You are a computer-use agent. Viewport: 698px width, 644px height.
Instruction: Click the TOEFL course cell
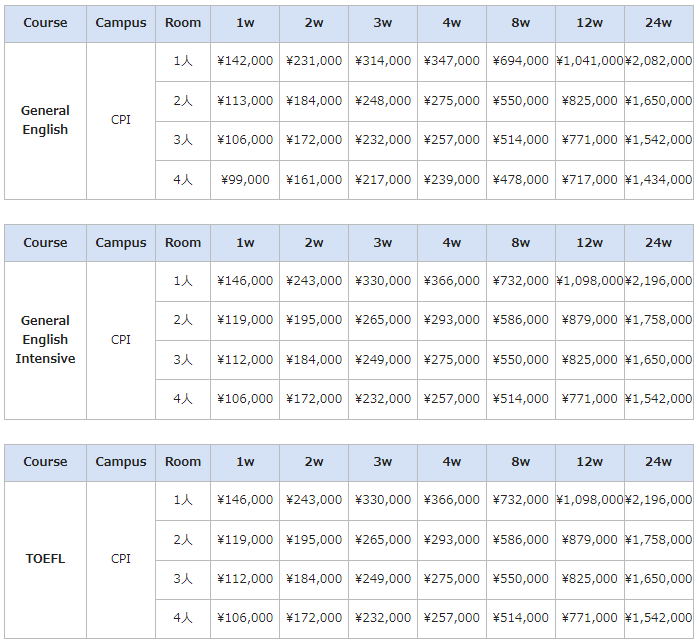45,559
